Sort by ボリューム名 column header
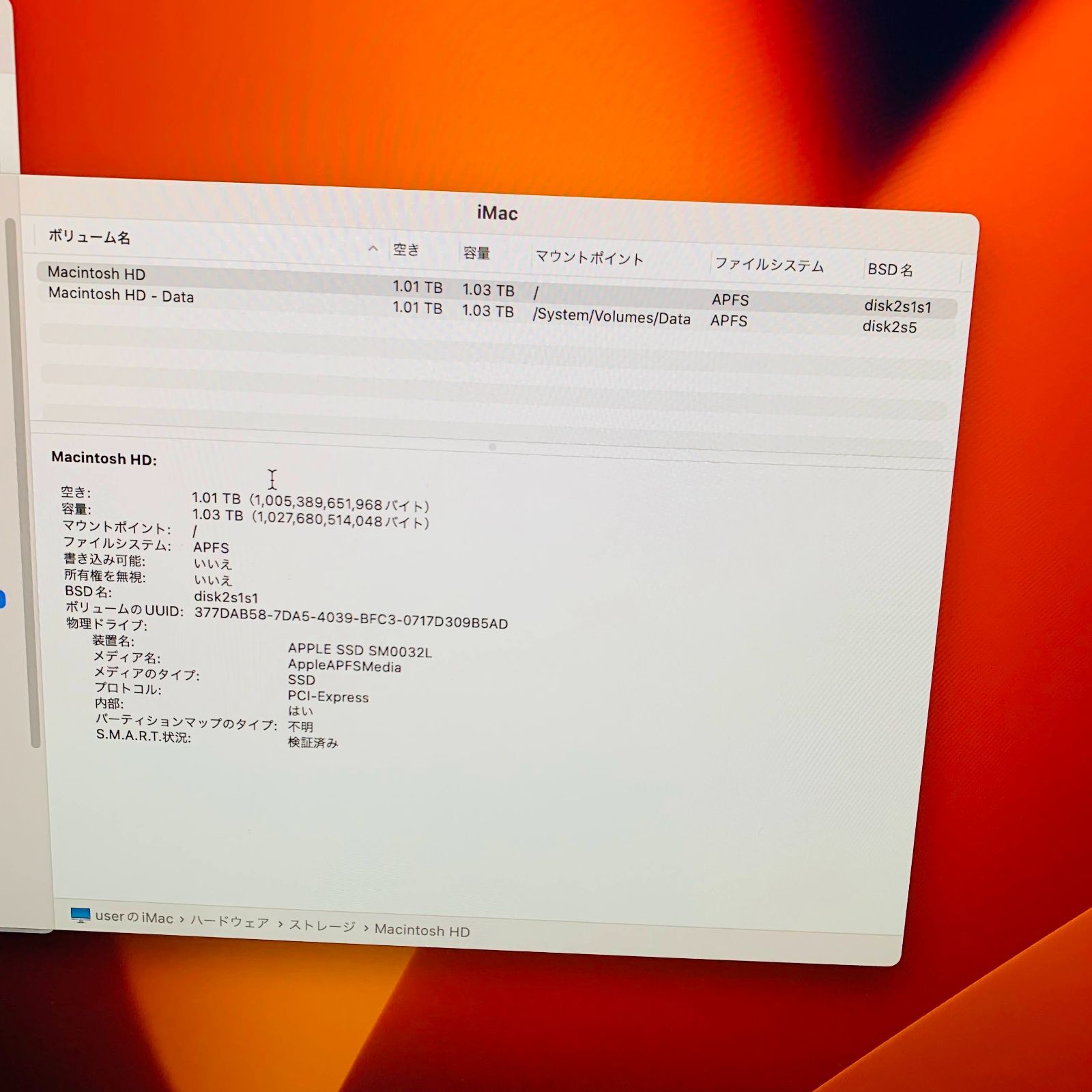 89,237
